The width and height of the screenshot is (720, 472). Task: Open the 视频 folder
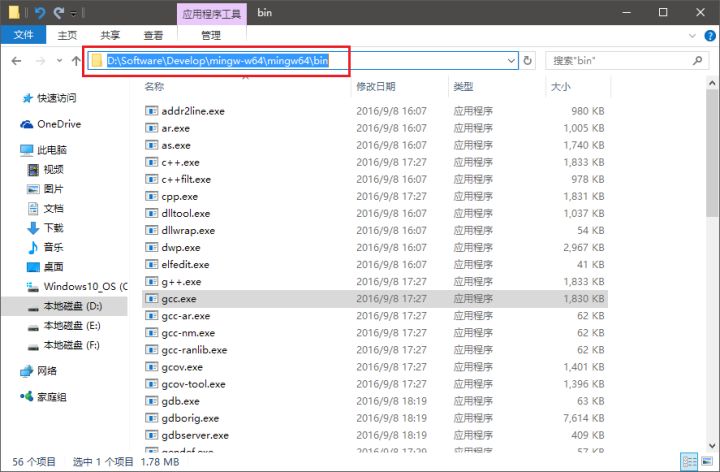tap(45, 169)
